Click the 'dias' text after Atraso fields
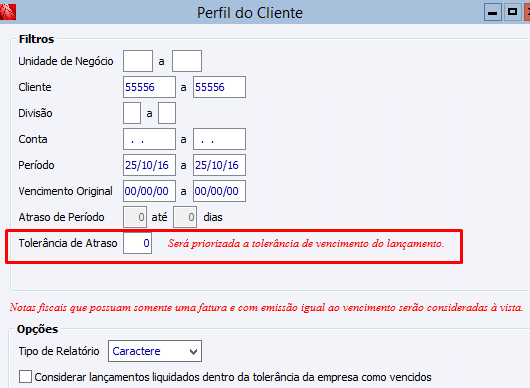This screenshot has width=530, height=388. coord(213,217)
